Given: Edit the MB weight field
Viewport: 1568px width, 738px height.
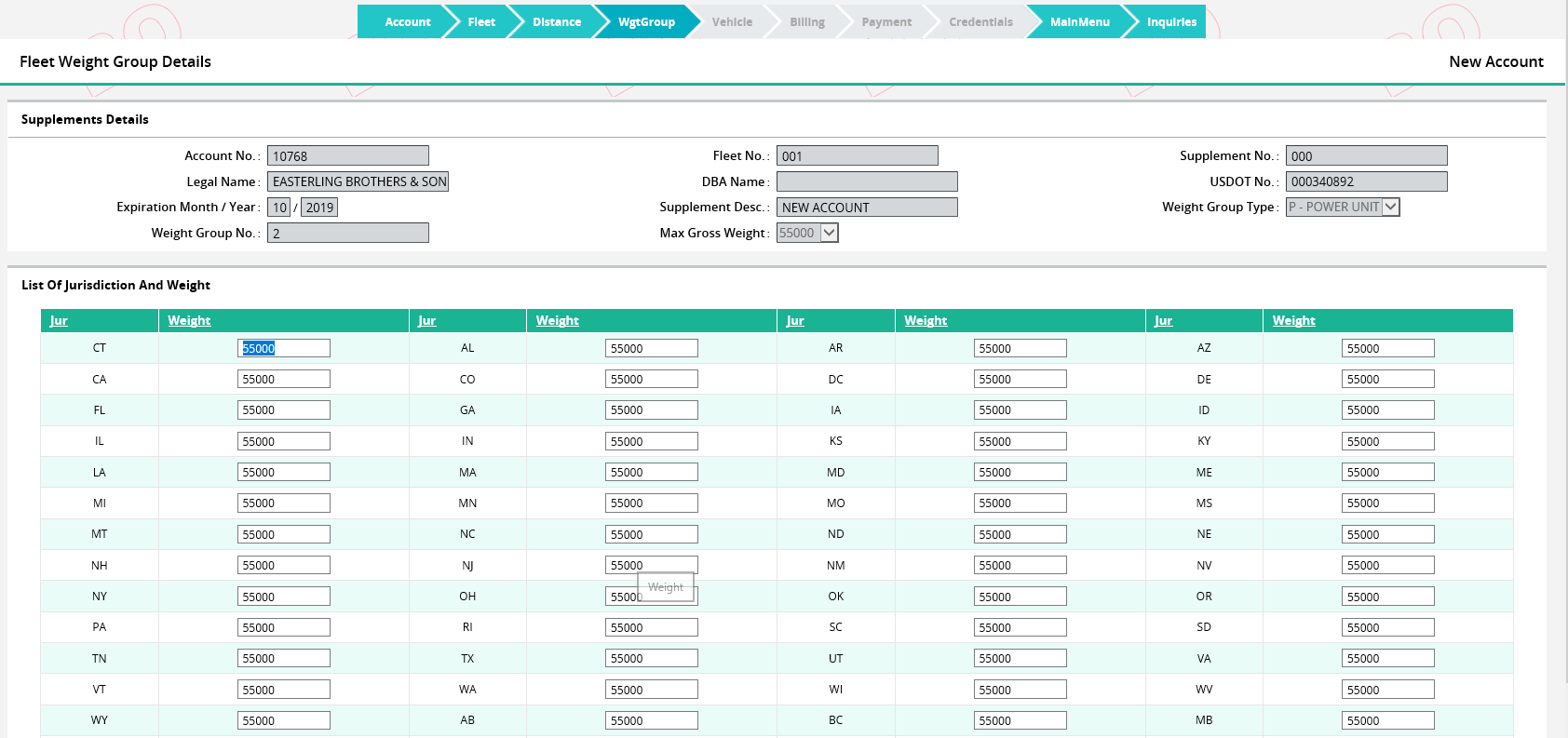Looking at the screenshot, I should (1388, 720).
